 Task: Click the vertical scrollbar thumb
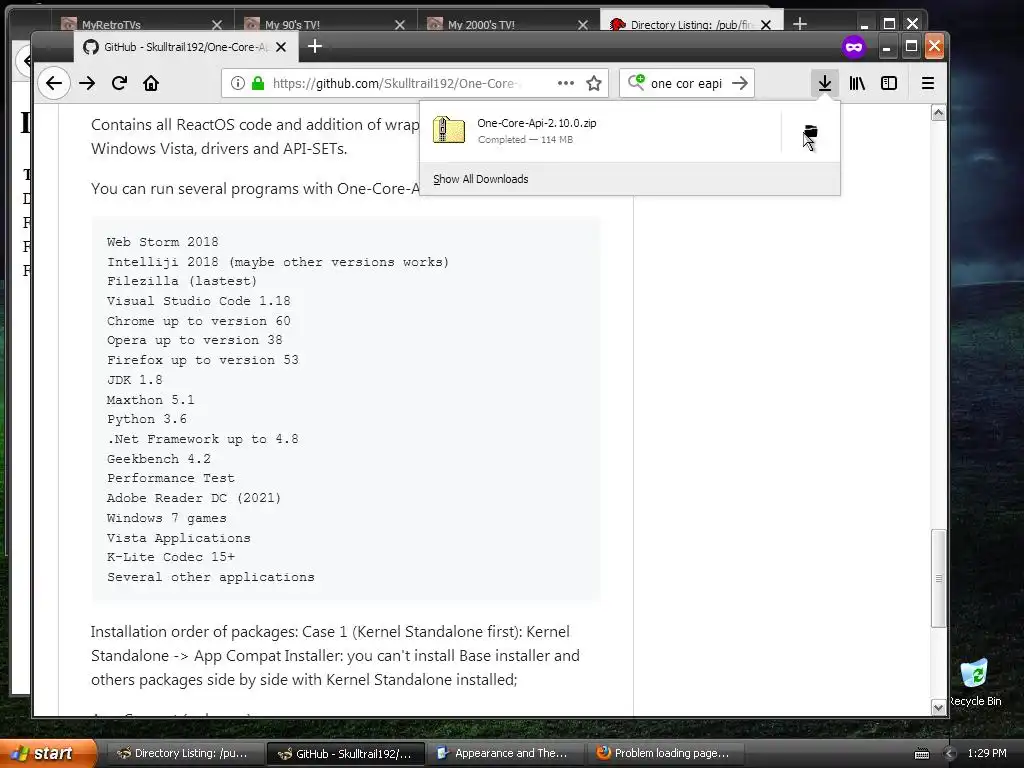(x=938, y=578)
